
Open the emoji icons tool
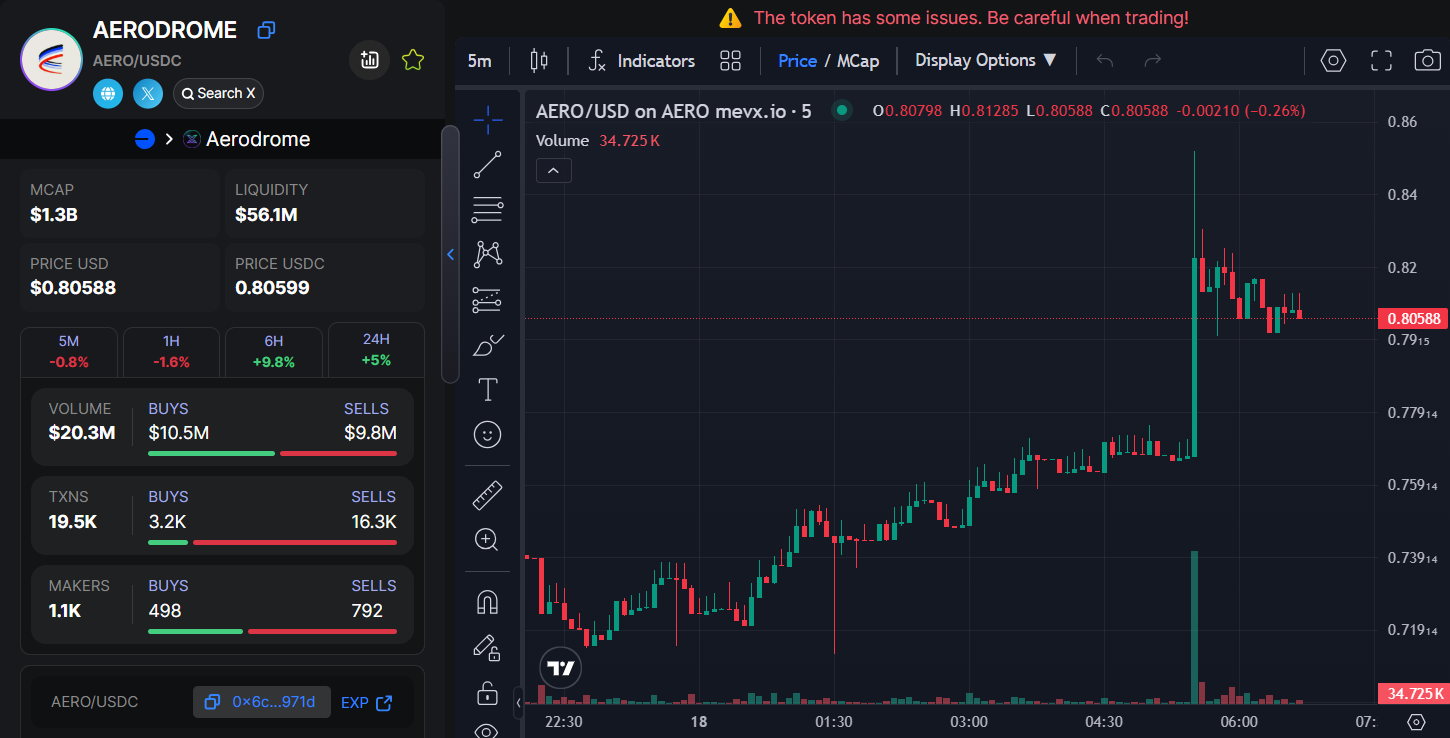coord(487,434)
